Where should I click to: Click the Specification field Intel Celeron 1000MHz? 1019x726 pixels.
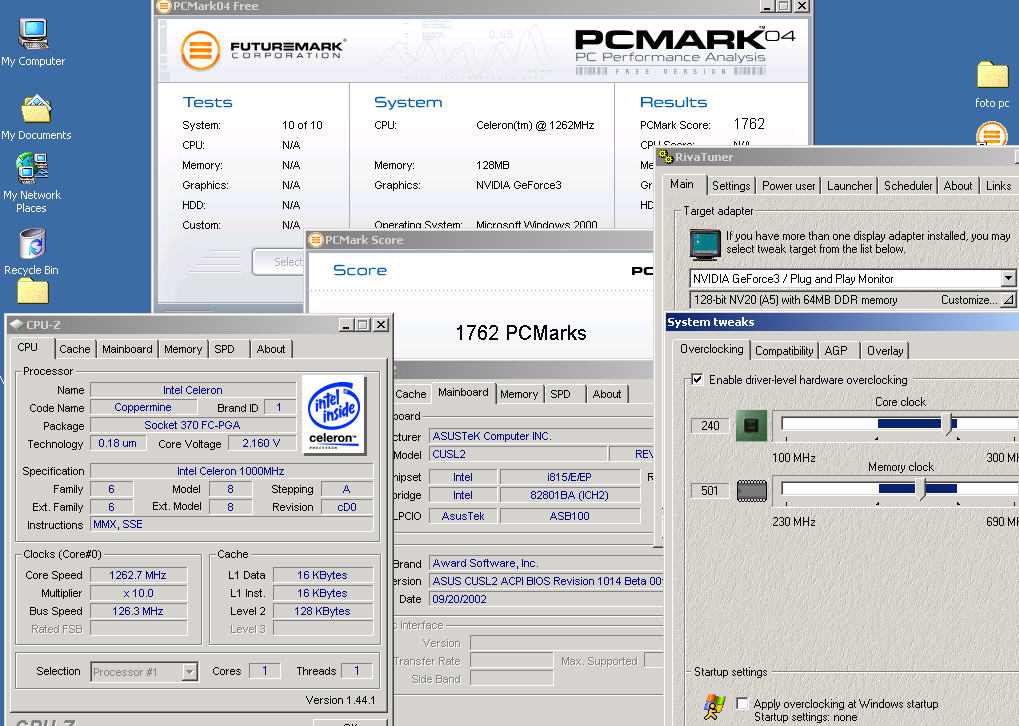(x=231, y=471)
